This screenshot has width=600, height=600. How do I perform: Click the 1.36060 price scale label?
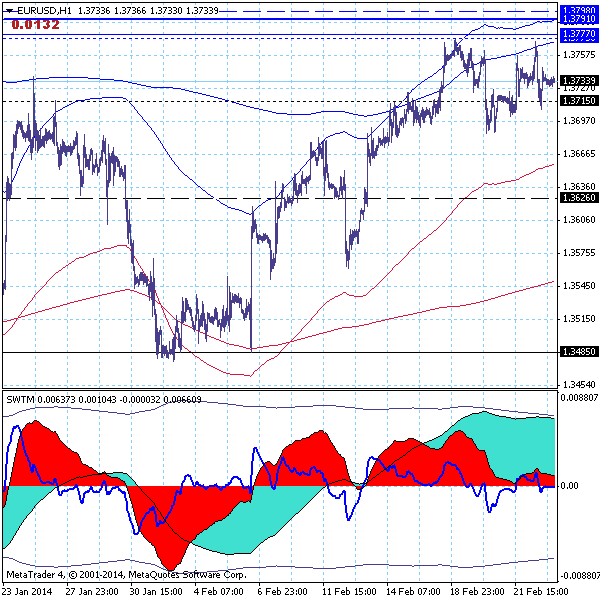click(579, 220)
